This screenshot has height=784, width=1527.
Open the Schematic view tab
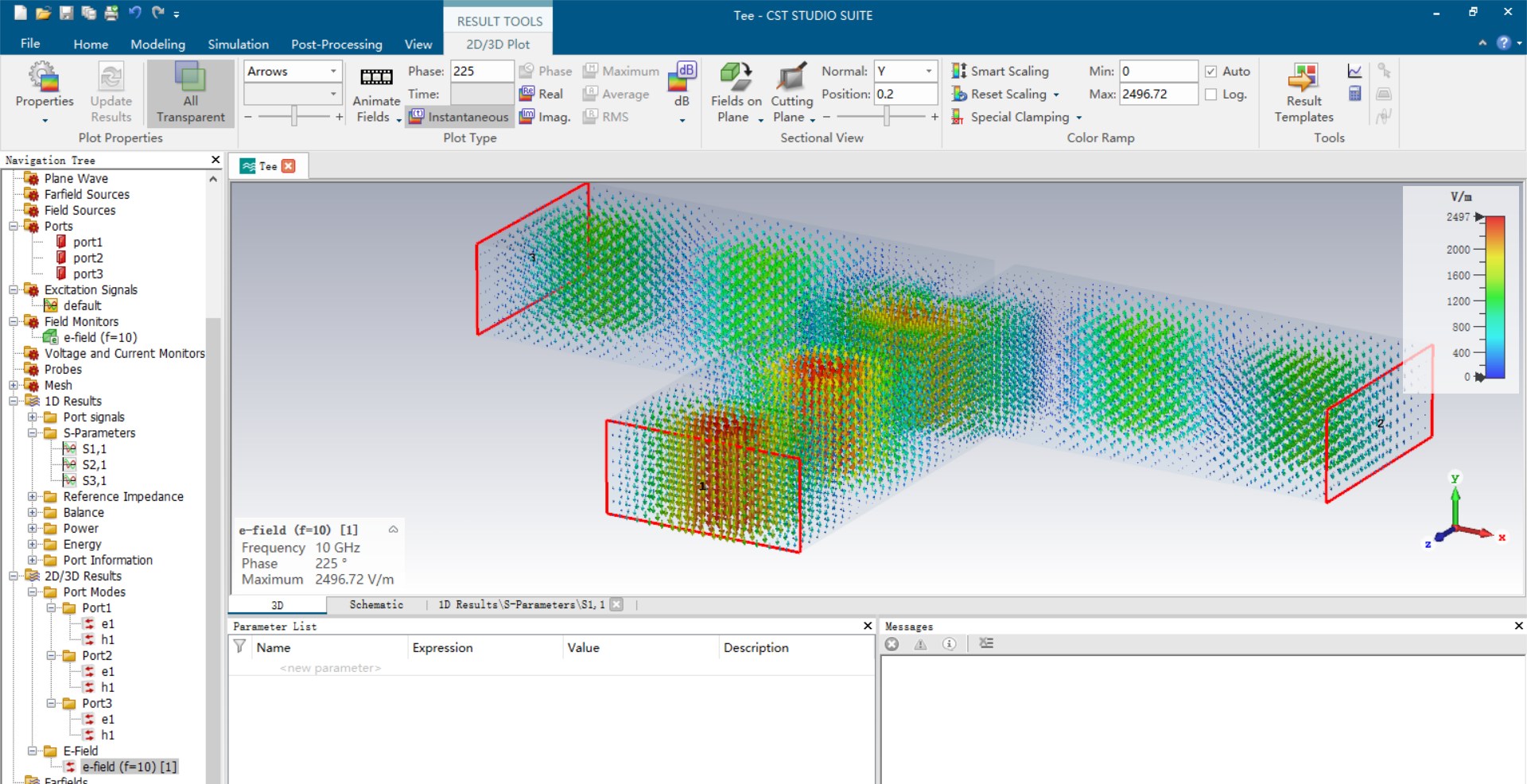[376, 605]
